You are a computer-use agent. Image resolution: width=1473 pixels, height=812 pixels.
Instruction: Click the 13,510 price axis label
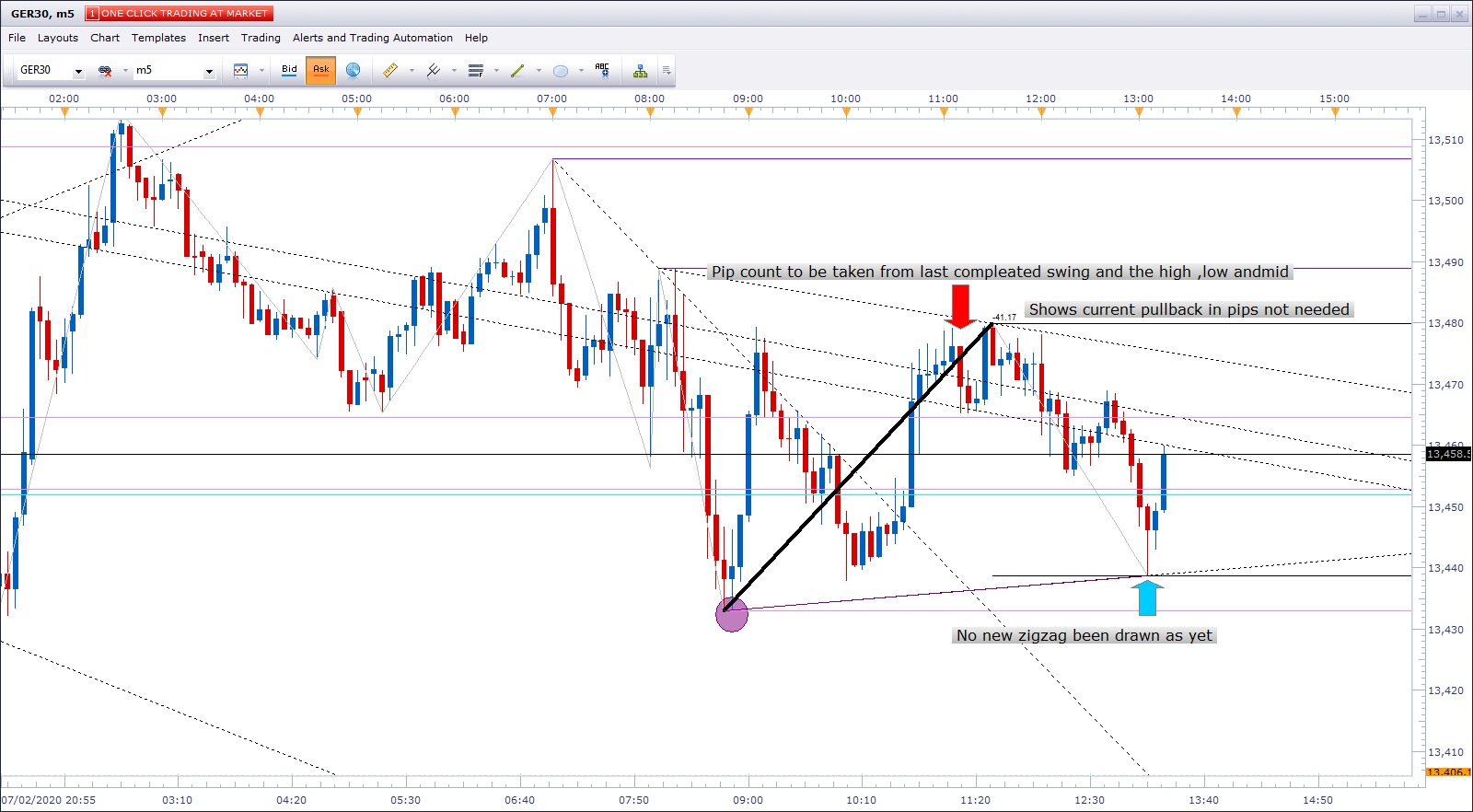pos(1445,140)
